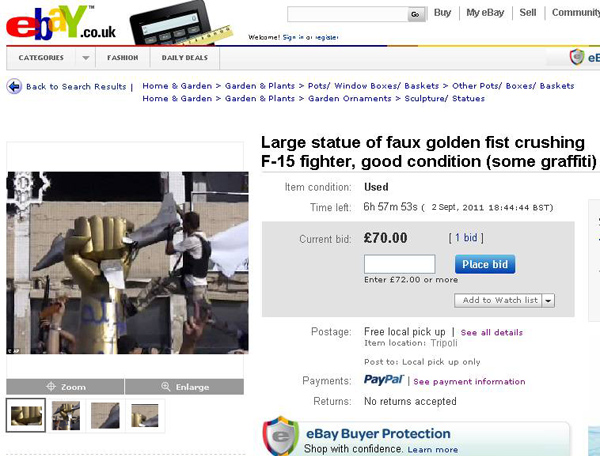This screenshot has width=600, height=456.
Task: Open the 1 bid history link
Action: pyautogui.click(x=466, y=238)
